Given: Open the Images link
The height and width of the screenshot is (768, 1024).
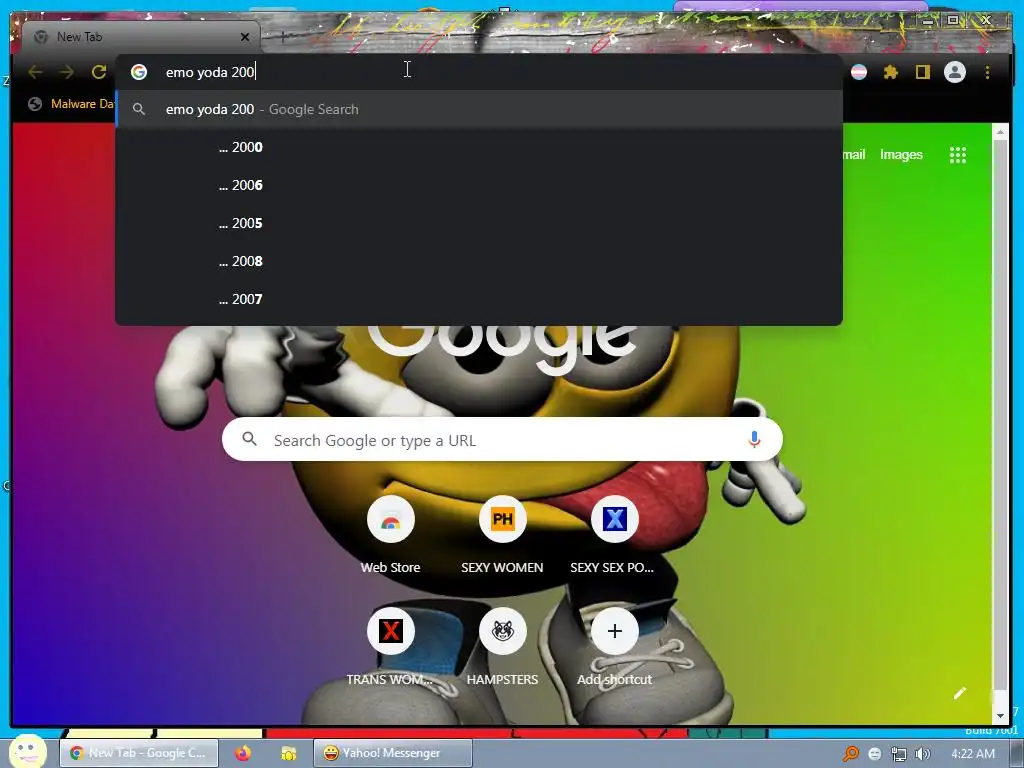Looking at the screenshot, I should point(901,155).
